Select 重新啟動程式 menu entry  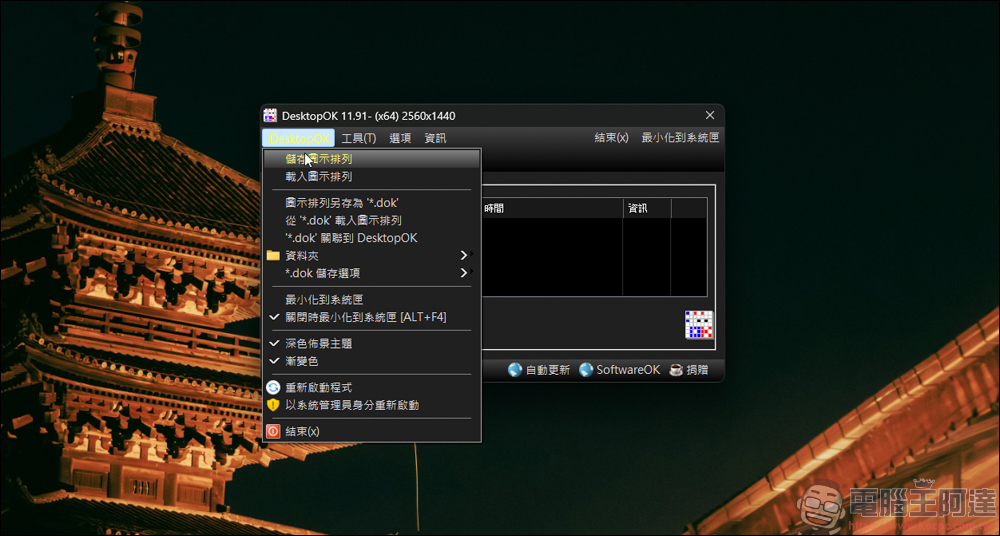(x=372, y=387)
